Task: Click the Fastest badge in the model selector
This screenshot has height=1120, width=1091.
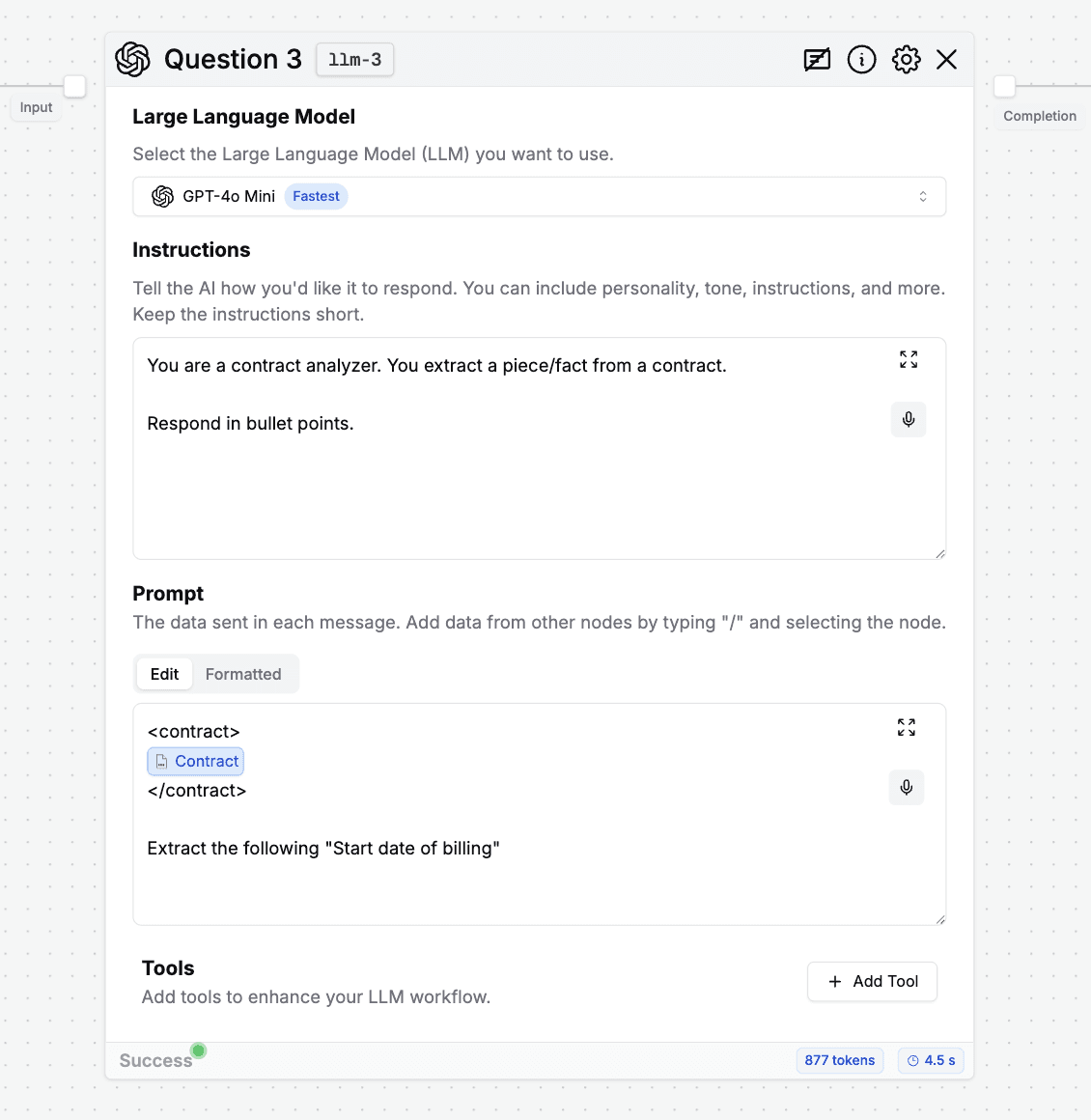Action: 316,196
